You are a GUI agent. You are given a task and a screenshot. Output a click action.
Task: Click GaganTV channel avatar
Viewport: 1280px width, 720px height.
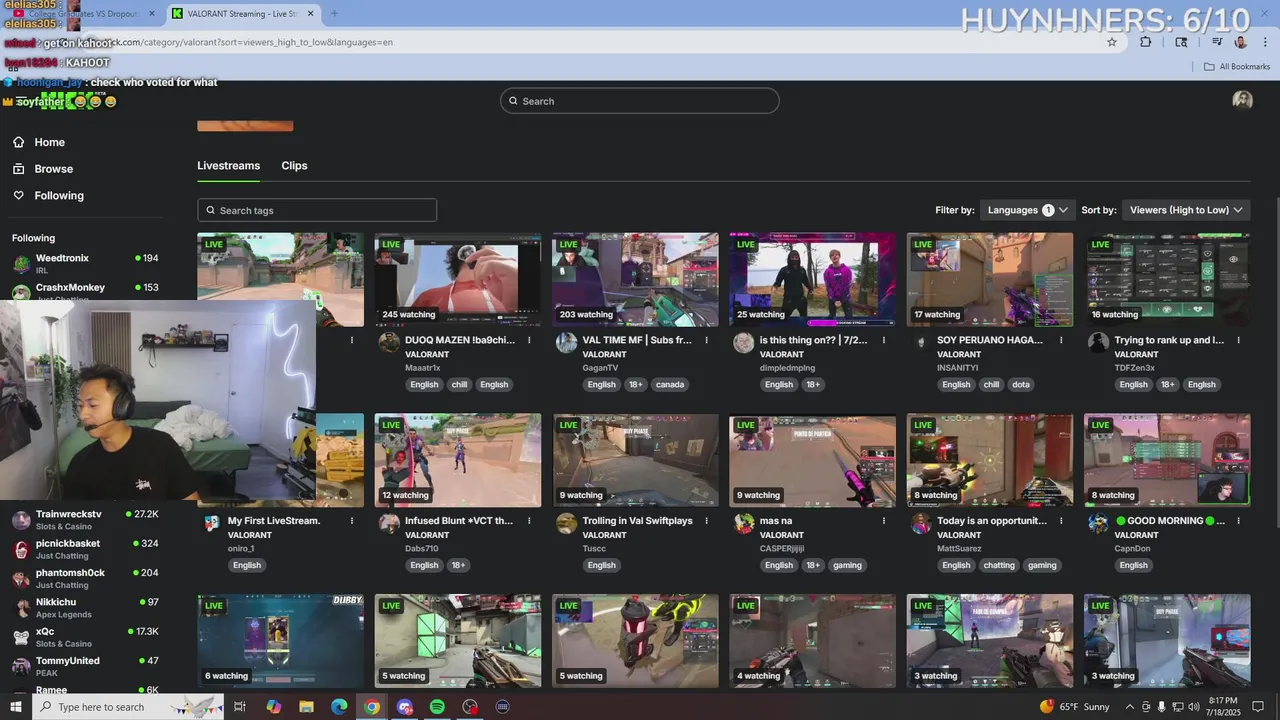click(566, 343)
